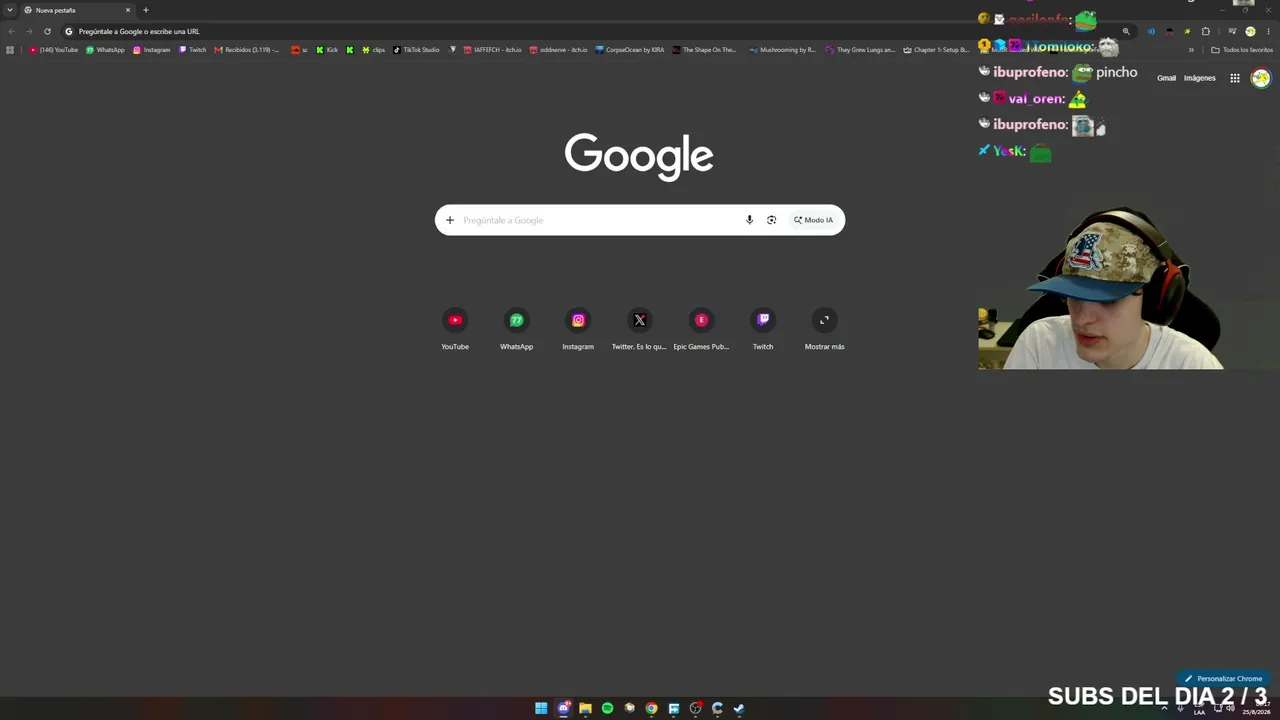The width and height of the screenshot is (1280, 720).
Task: Open the WhatsApp shortcut tile
Action: (x=516, y=328)
